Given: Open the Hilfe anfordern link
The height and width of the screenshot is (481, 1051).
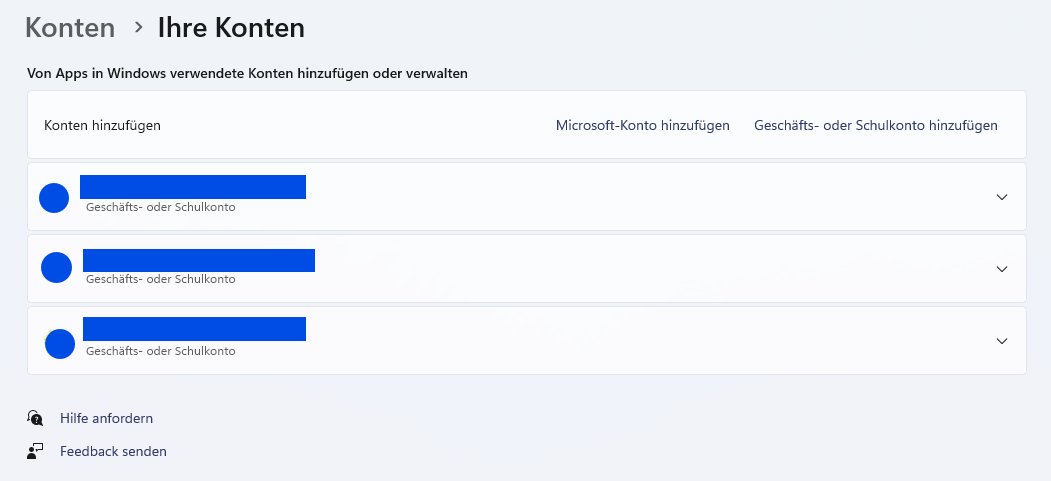Looking at the screenshot, I should click(107, 418).
